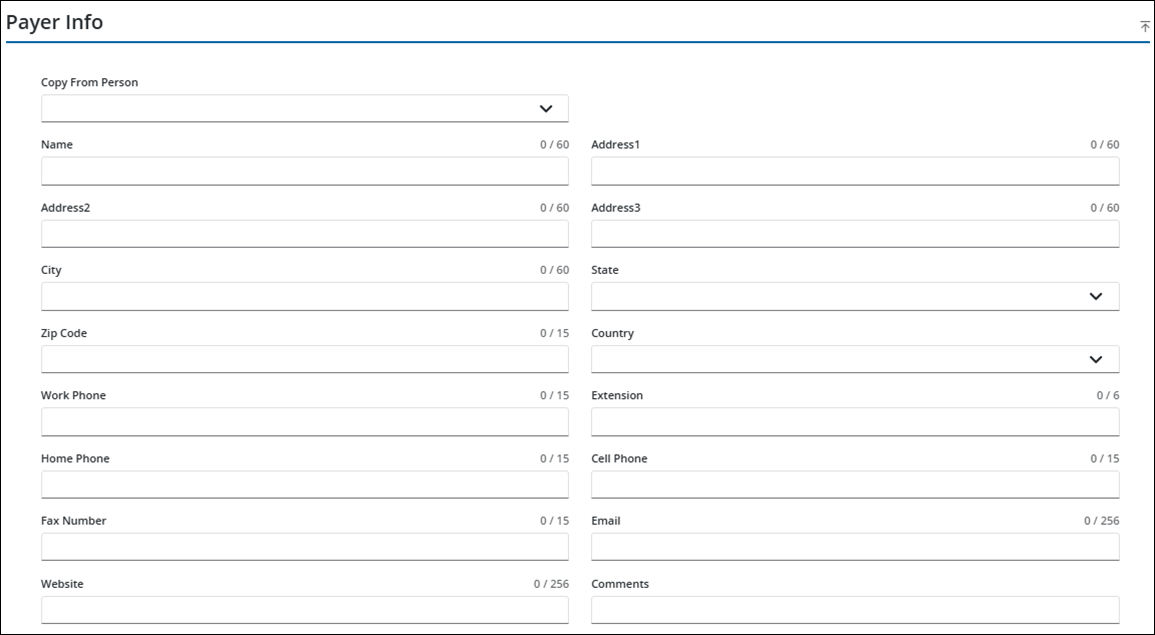This screenshot has width=1155, height=635.
Task: Click the Home Phone text box
Action: click(x=304, y=485)
